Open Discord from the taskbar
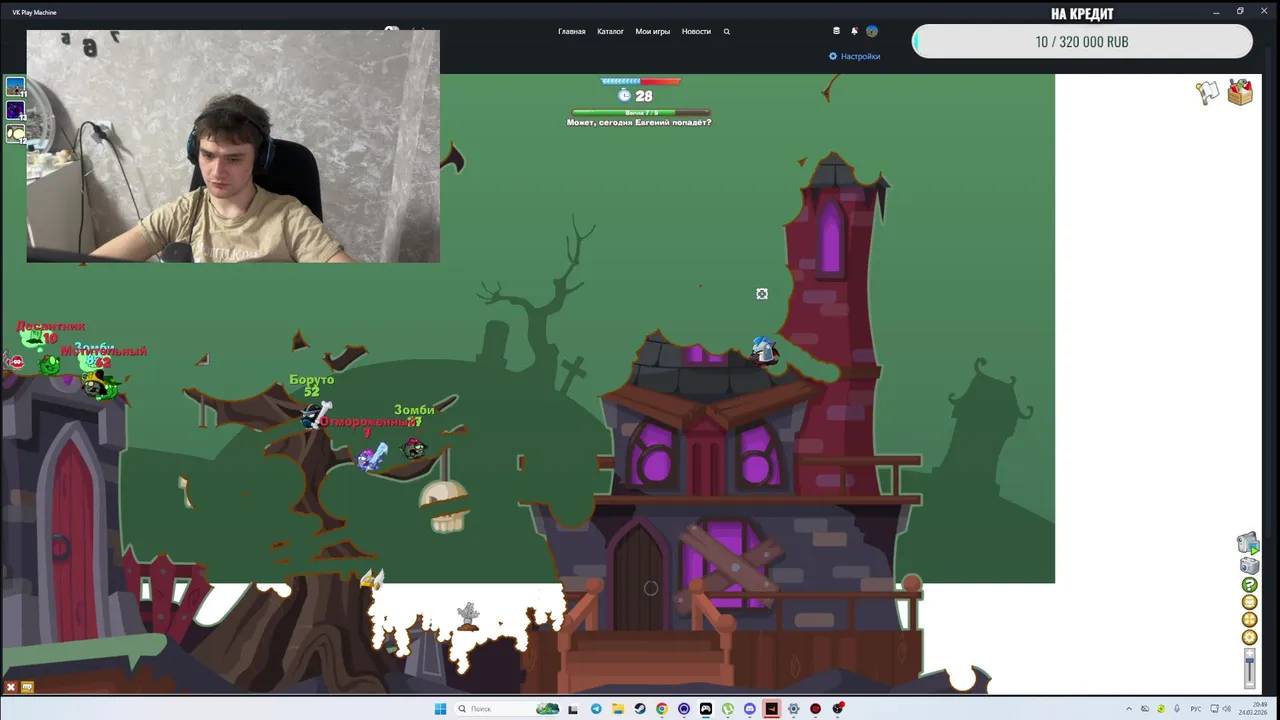 point(750,709)
